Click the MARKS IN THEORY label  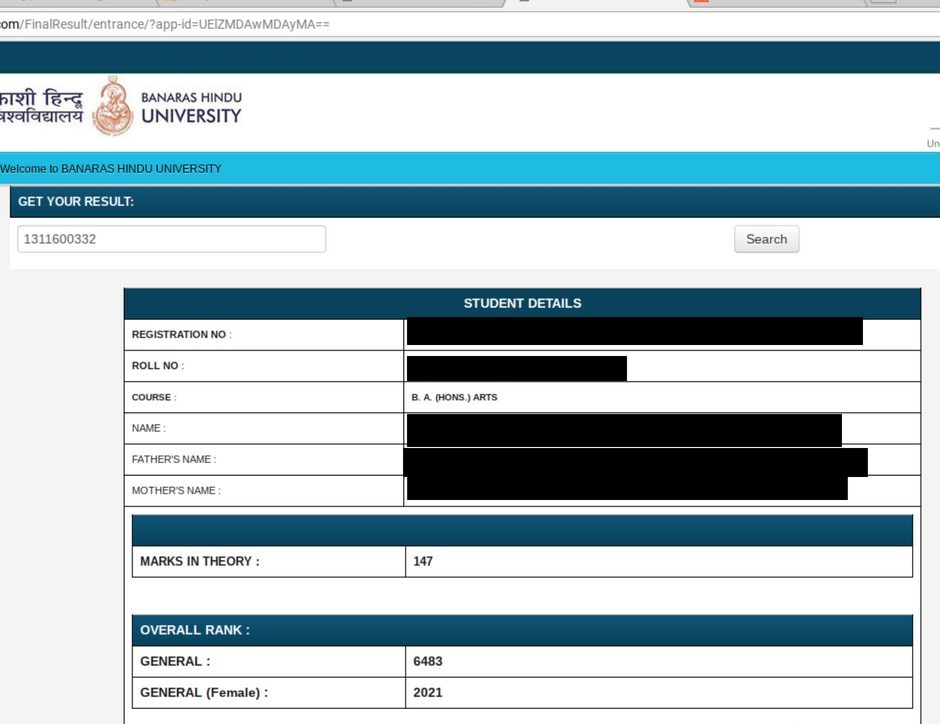click(x=200, y=562)
